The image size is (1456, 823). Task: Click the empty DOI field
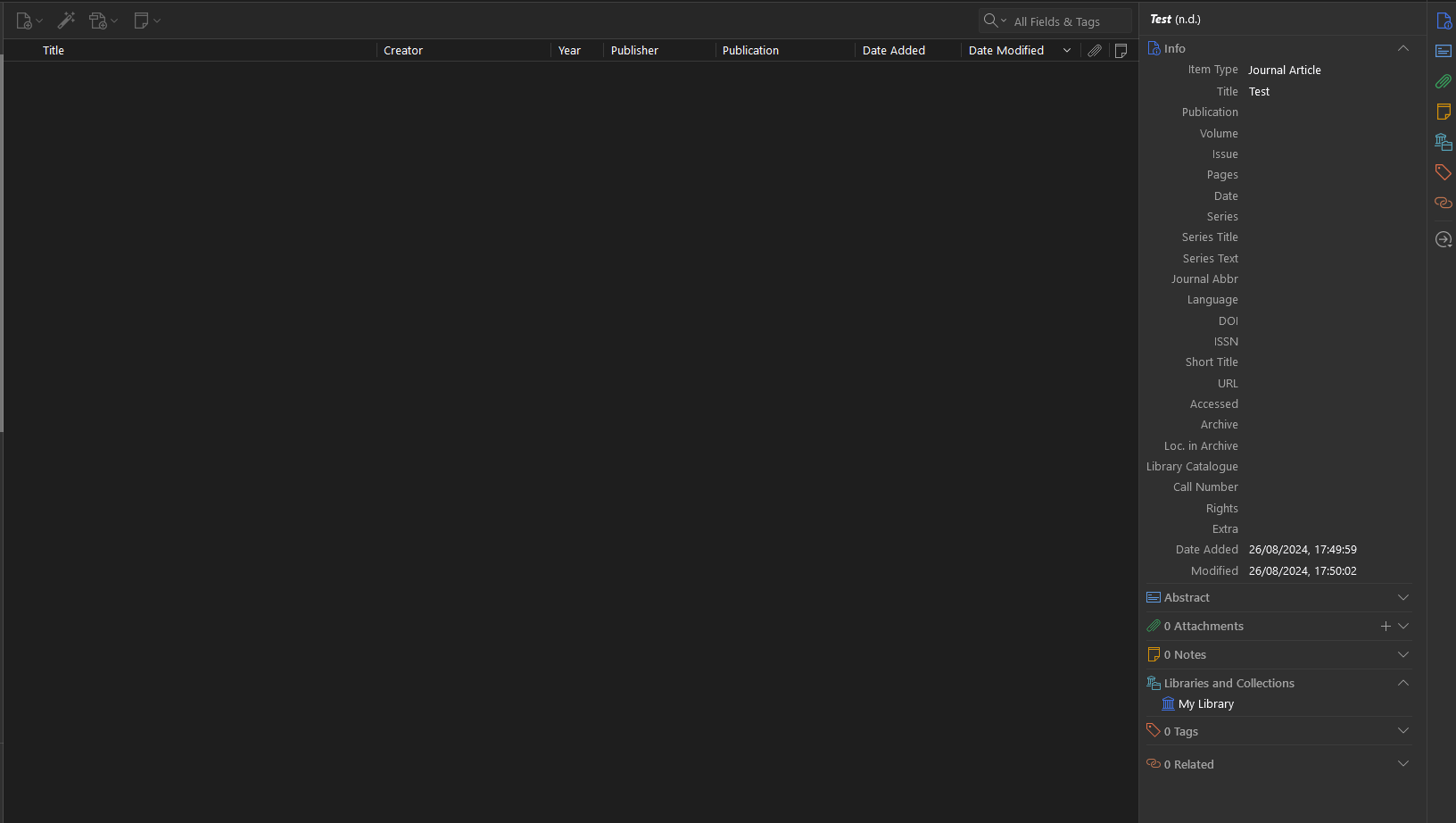click(1329, 321)
